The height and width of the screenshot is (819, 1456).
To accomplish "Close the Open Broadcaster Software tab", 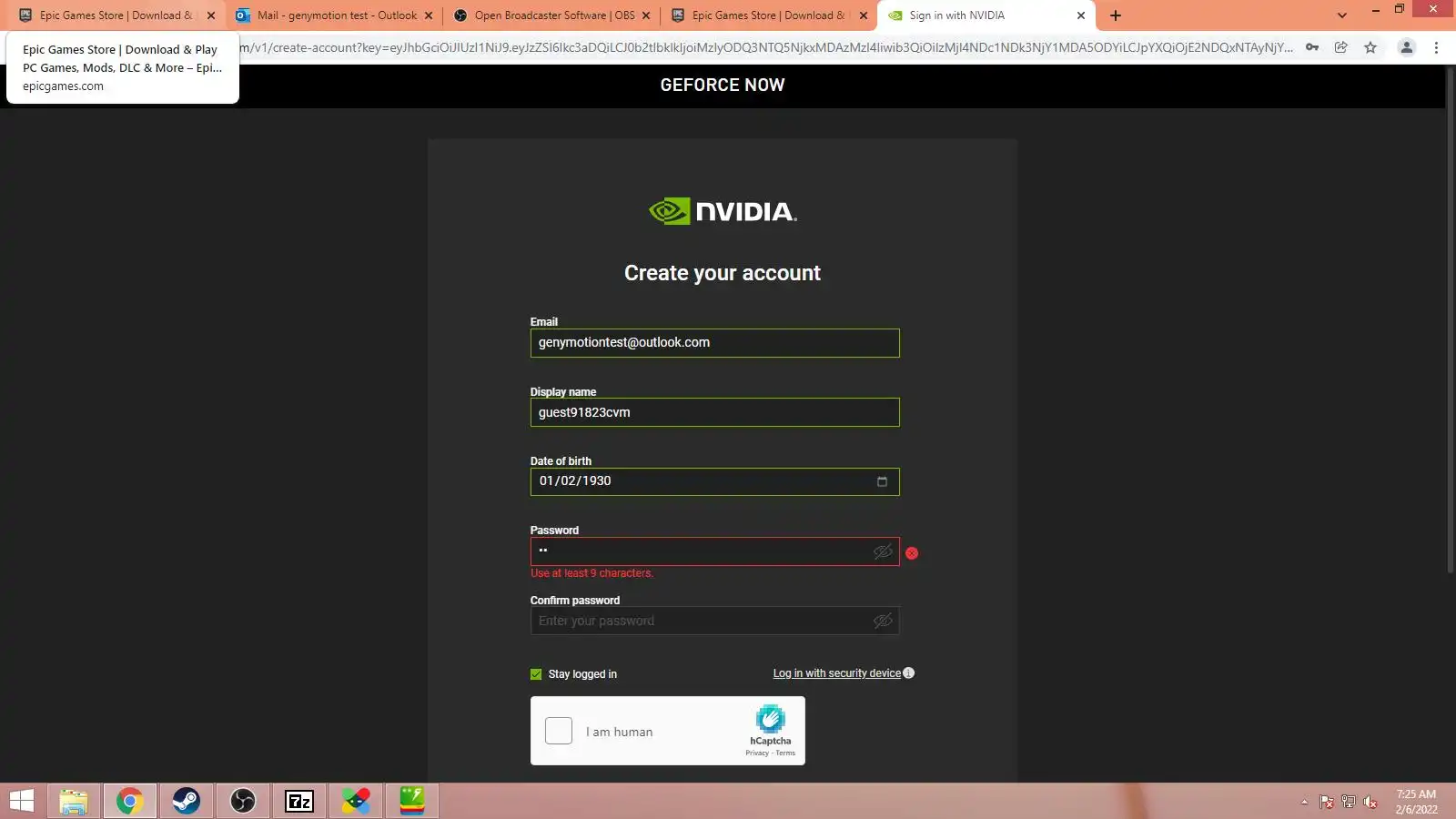I will [x=646, y=15].
